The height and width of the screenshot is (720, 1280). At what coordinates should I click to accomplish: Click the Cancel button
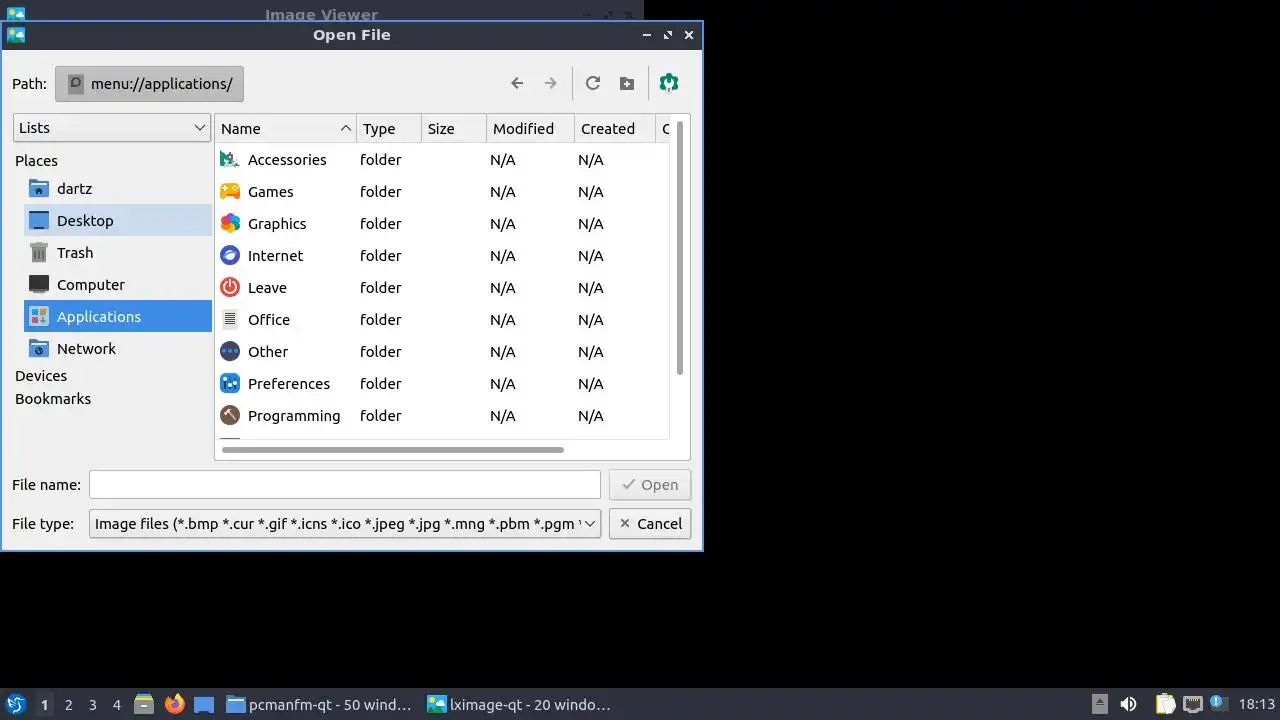[x=650, y=523]
